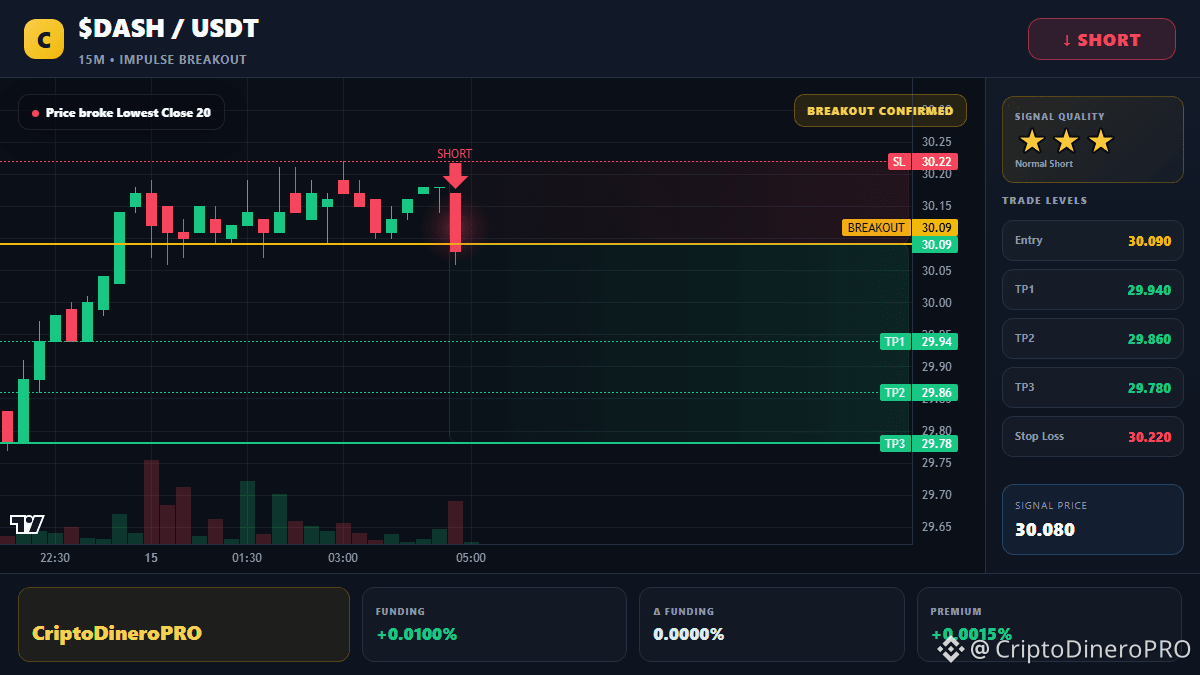Click the yellow coin logo icon
This screenshot has width=1200, height=675.
click(x=44, y=40)
